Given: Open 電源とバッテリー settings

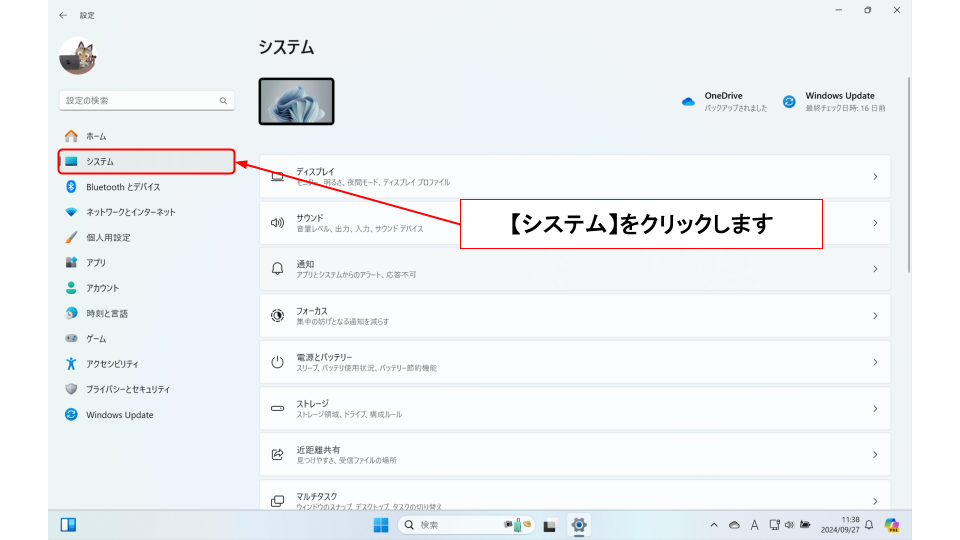Looking at the screenshot, I should pos(575,362).
